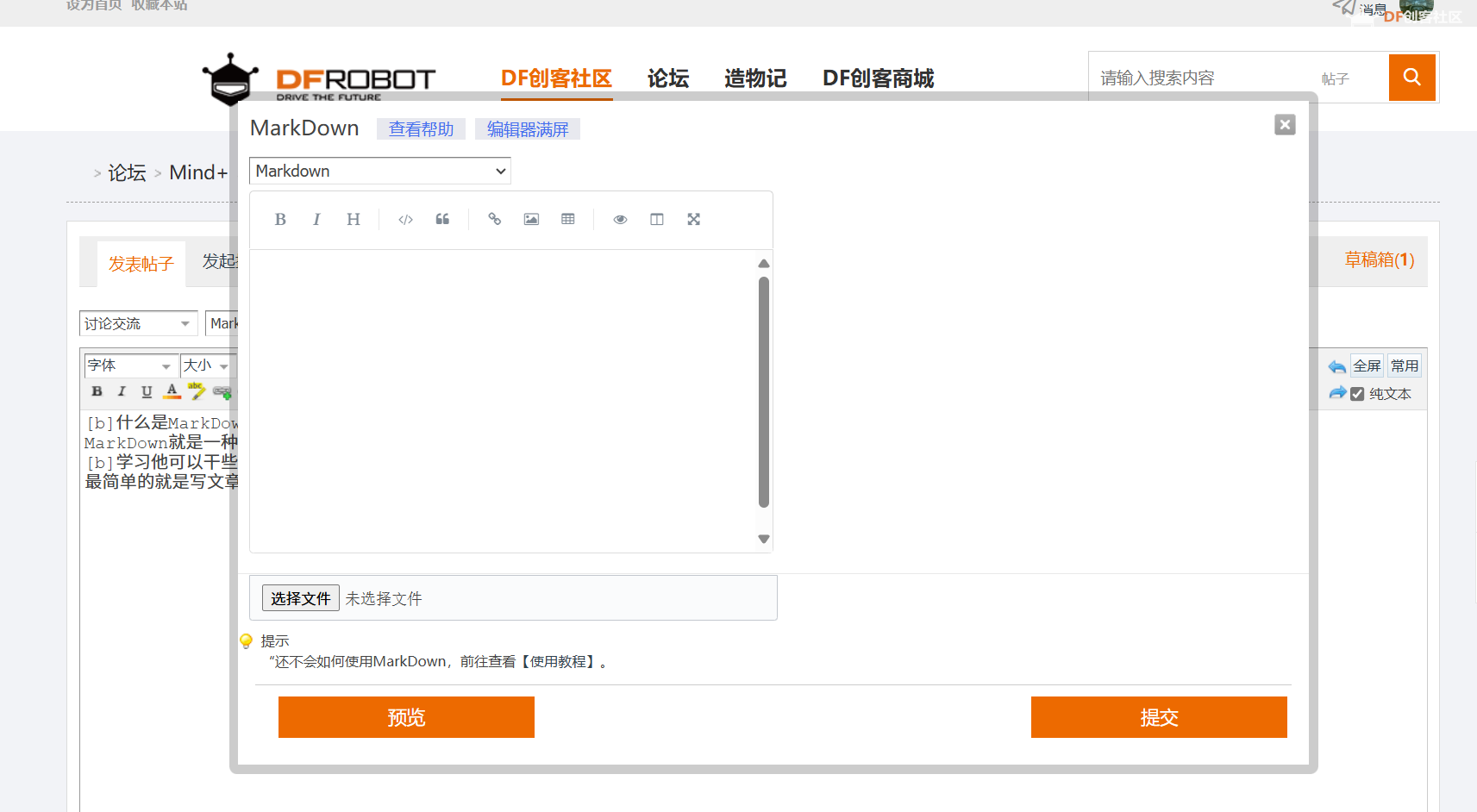Click the orange search button
The height and width of the screenshot is (812, 1477).
[1412, 78]
